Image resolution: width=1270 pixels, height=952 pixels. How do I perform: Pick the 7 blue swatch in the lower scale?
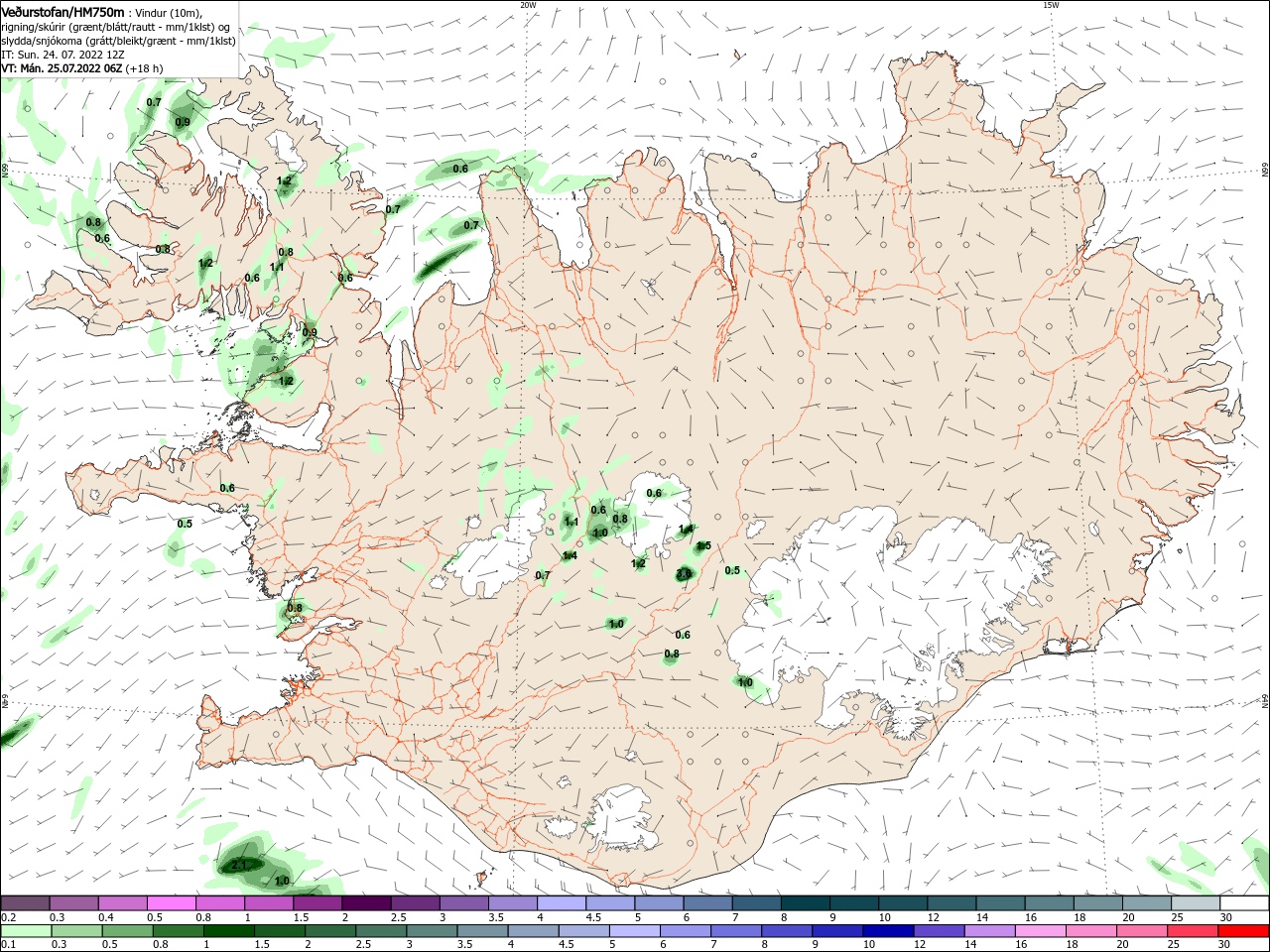(736, 931)
